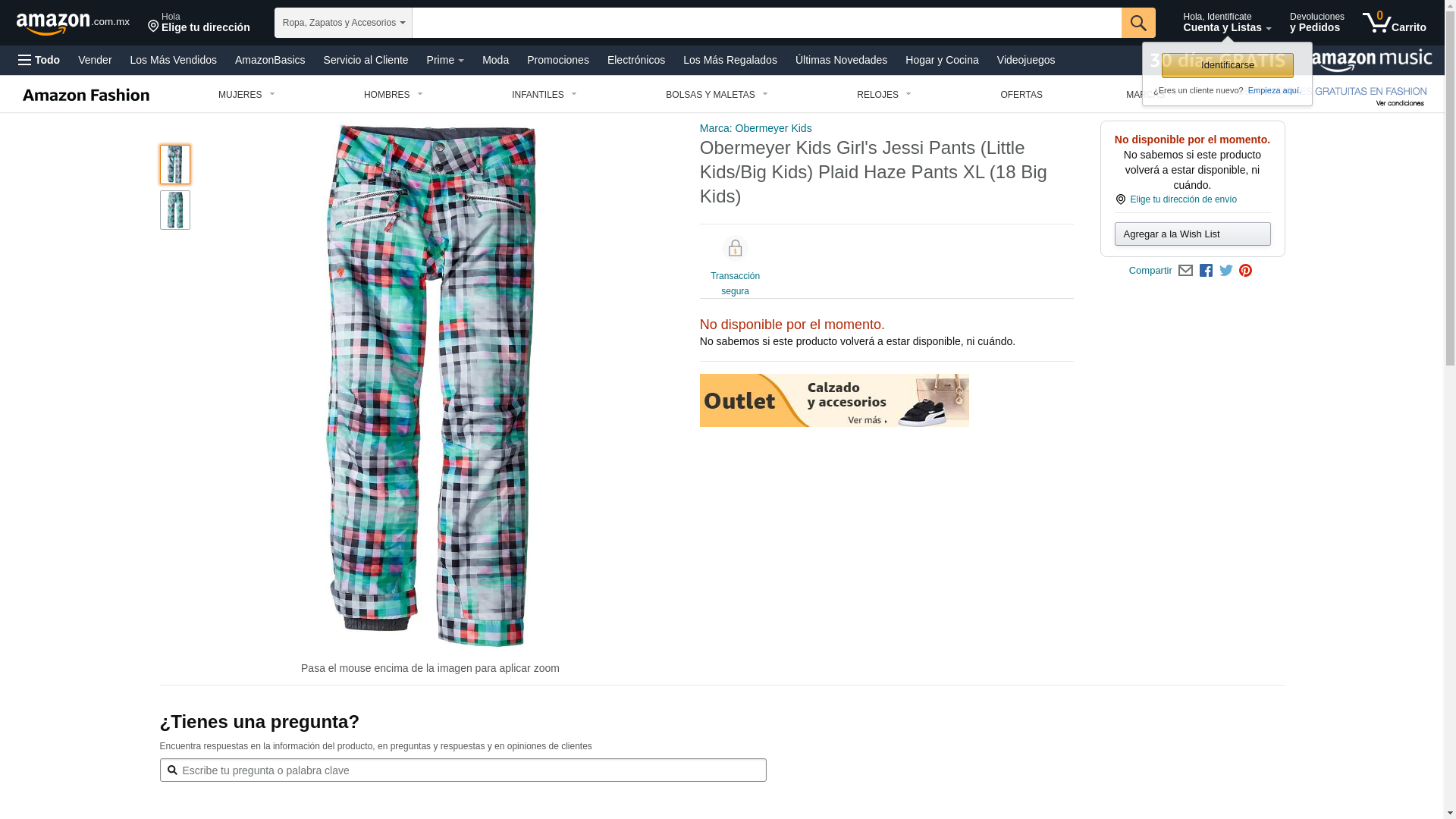Open the Todo hamburger menu
1456x819 pixels.
tap(39, 60)
